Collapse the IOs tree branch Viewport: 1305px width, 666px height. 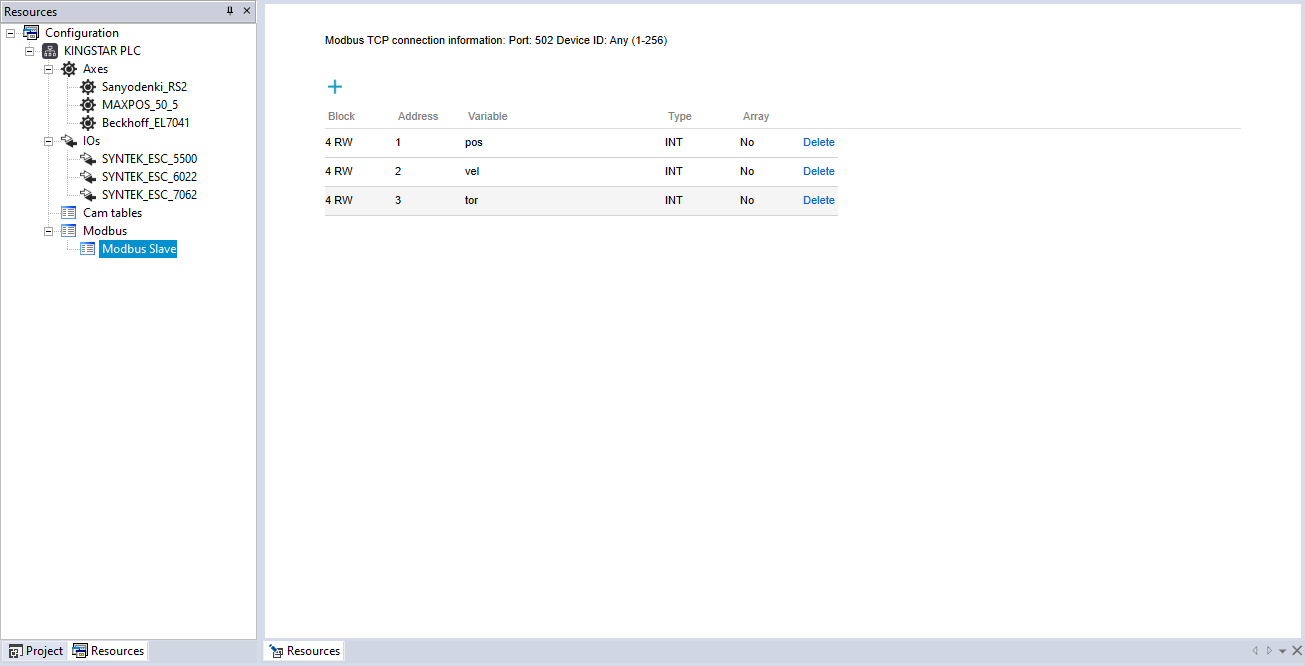[48, 141]
